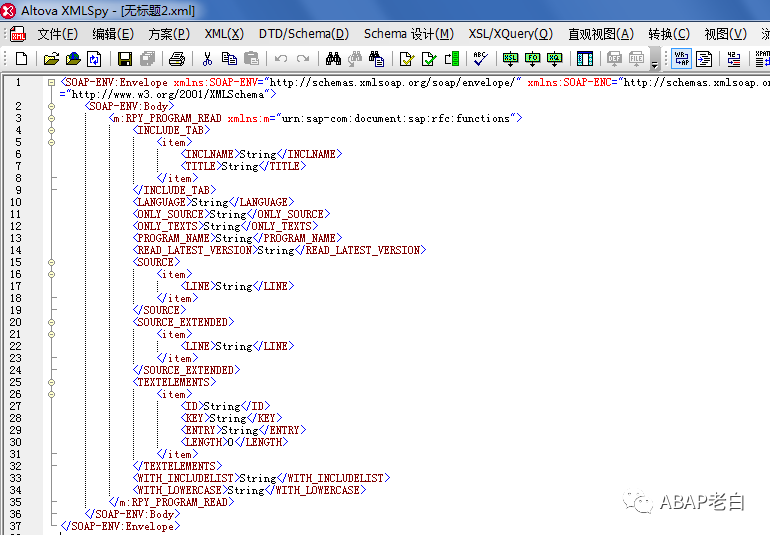
Task: Click the Find Next binoculars icon
Action: (x=355, y=59)
